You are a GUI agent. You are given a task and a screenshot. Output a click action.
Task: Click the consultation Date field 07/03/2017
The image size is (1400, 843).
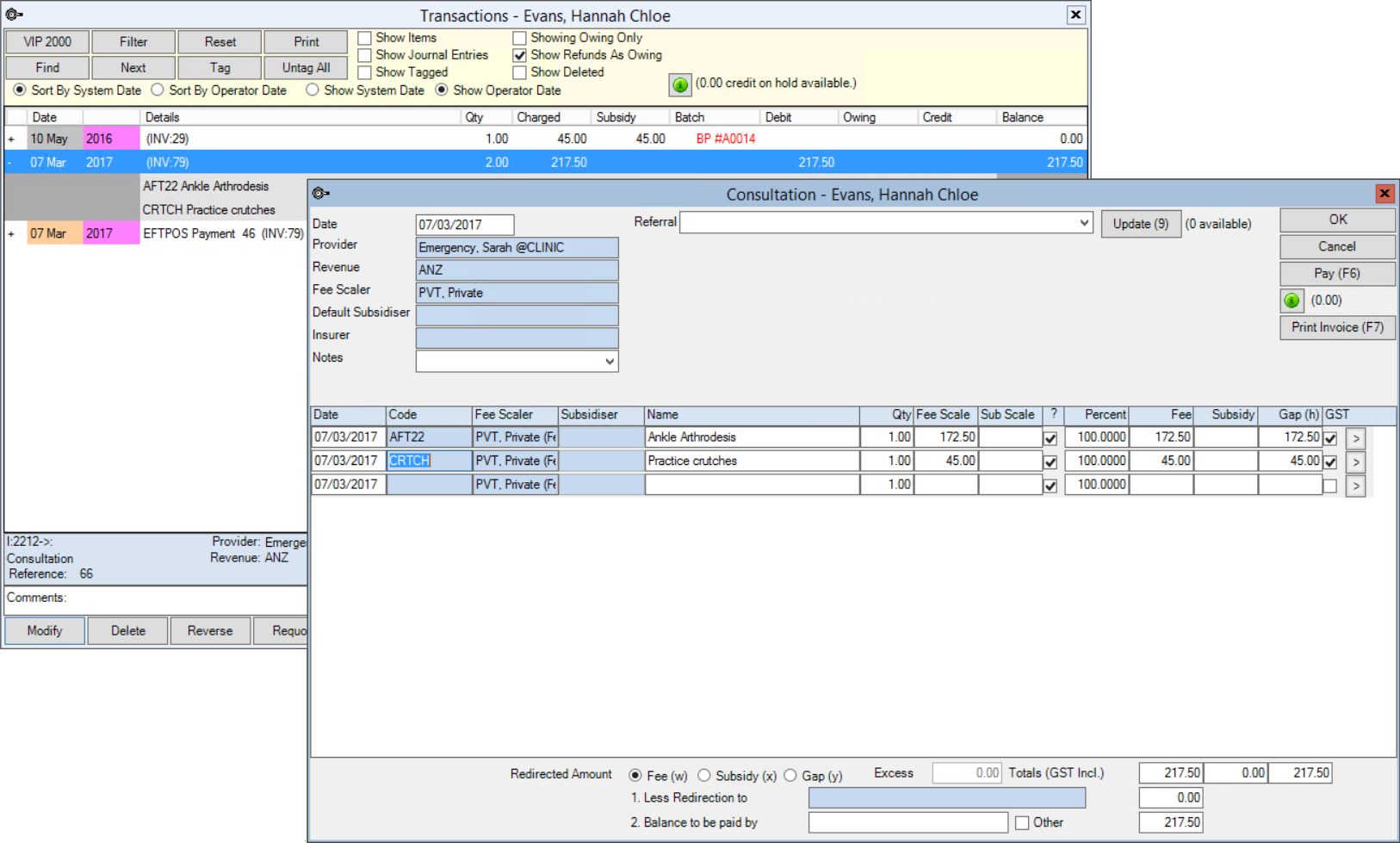click(x=465, y=225)
